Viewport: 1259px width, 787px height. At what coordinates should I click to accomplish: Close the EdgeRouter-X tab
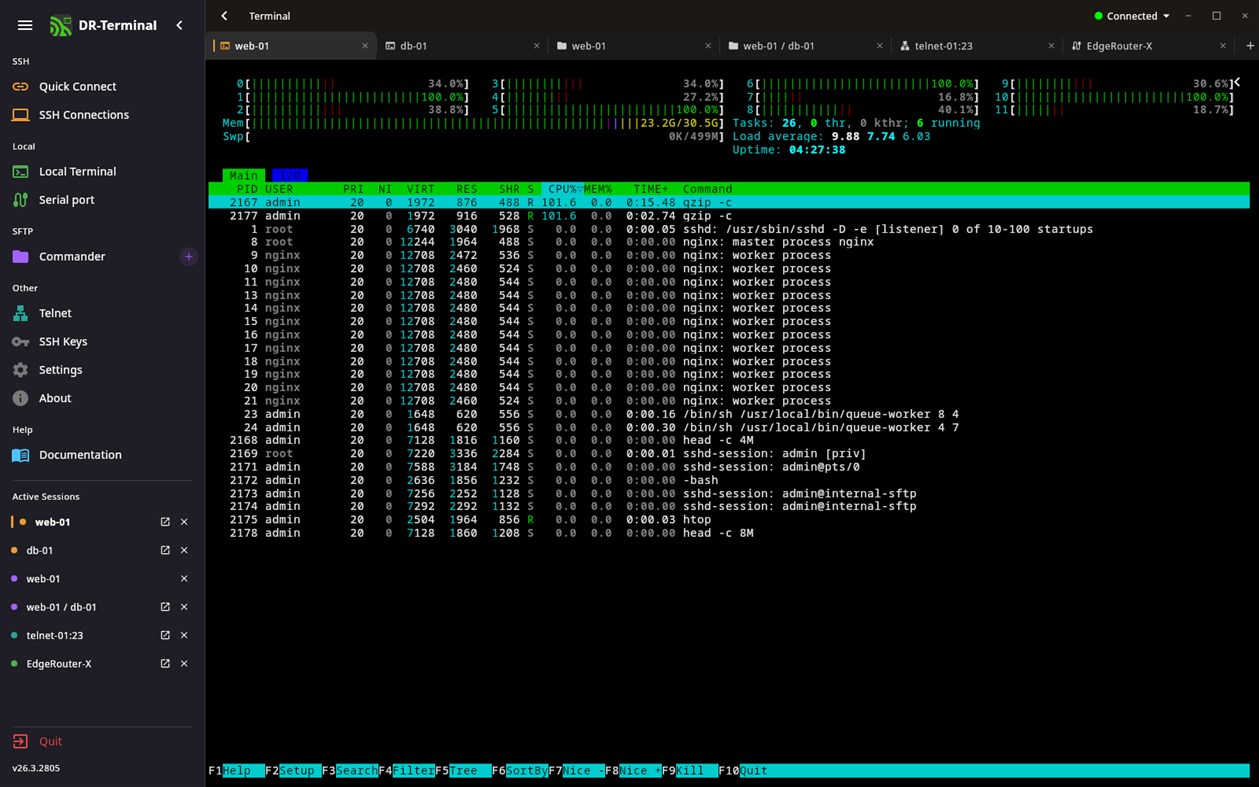tap(1223, 46)
